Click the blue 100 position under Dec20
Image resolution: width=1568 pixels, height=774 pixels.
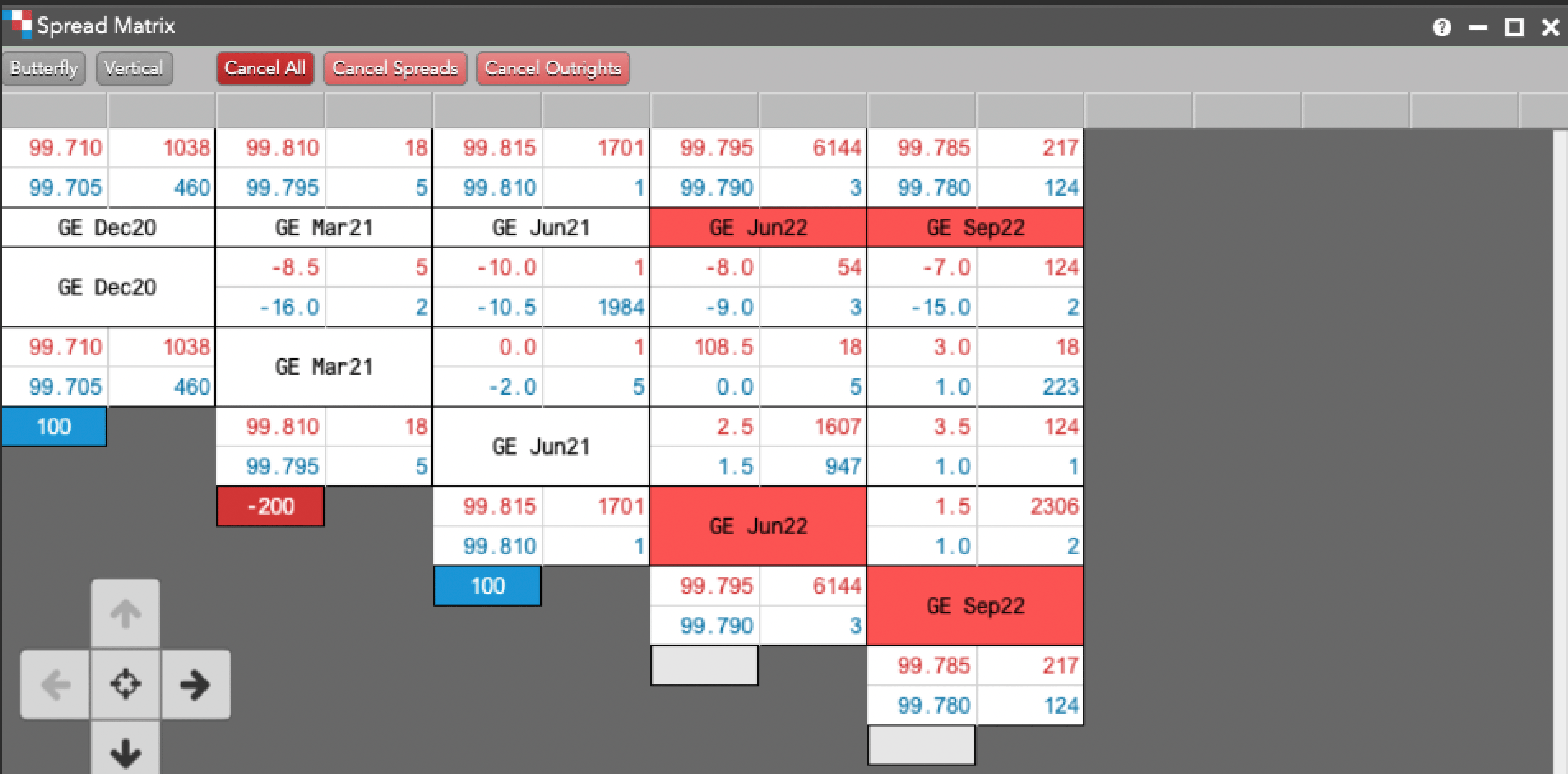tap(54, 426)
